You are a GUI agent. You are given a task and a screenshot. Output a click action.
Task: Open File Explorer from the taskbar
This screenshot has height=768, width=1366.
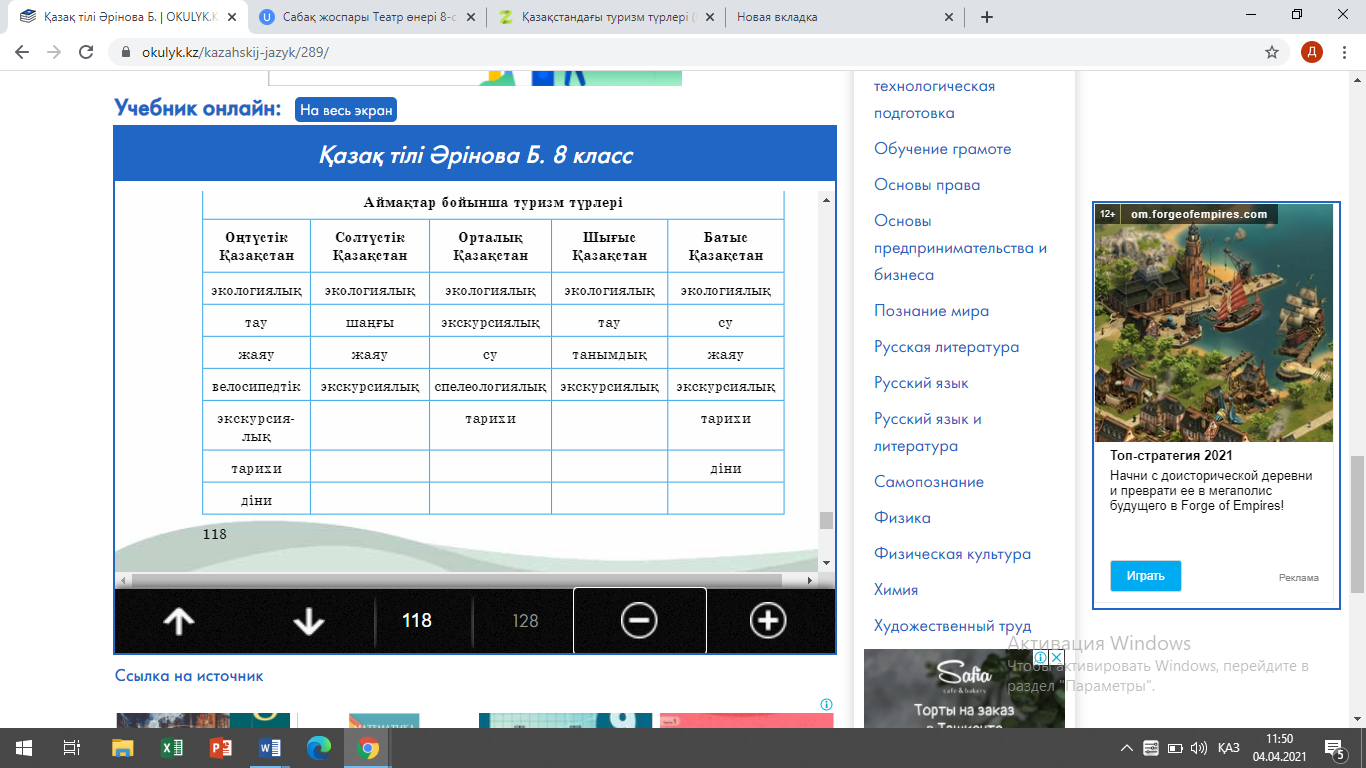click(122, 748)
